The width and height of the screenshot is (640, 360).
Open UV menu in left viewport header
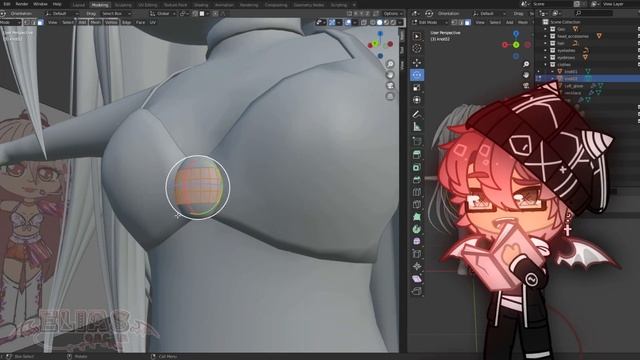pyautogui.click(x=153, y=22)
